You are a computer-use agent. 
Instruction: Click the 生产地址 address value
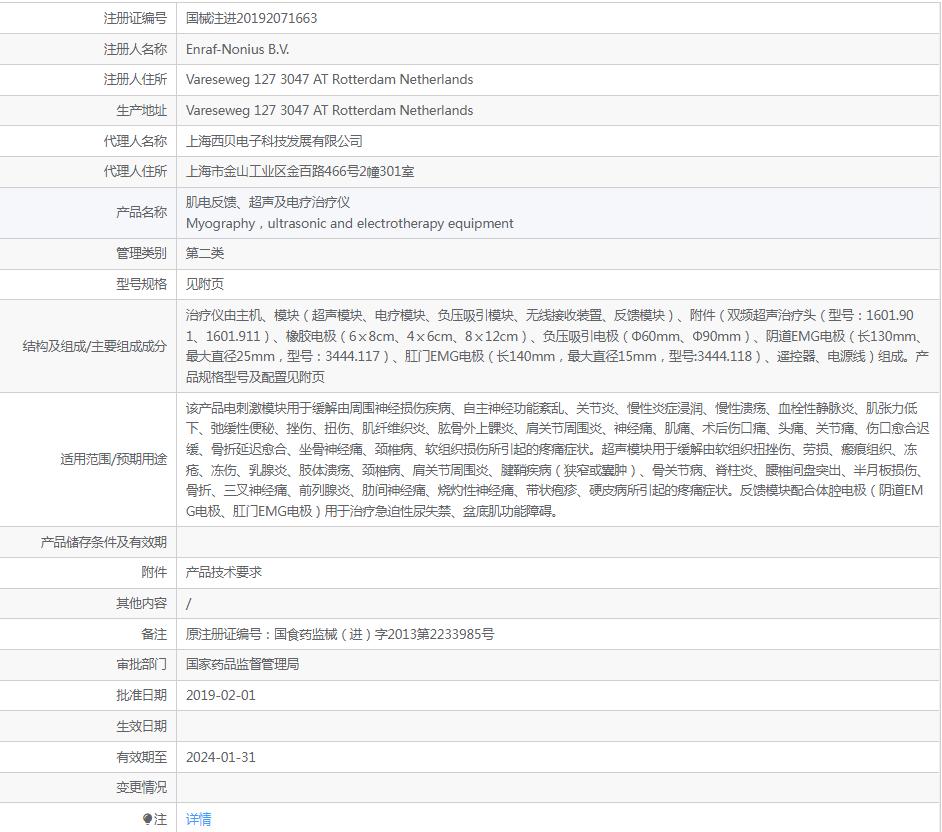pos(329,110)
